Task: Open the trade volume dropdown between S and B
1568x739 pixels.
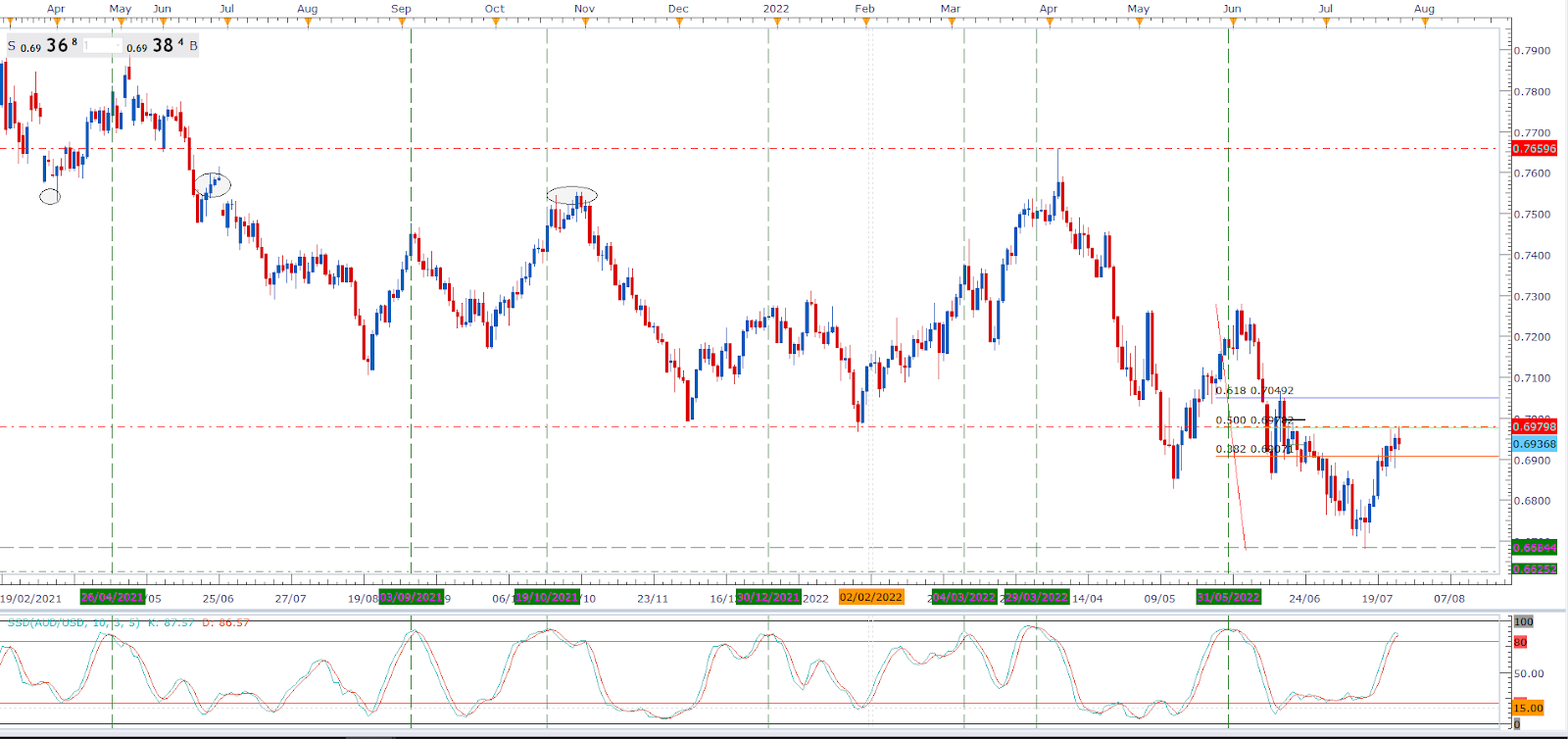Action: click(102, 46)
